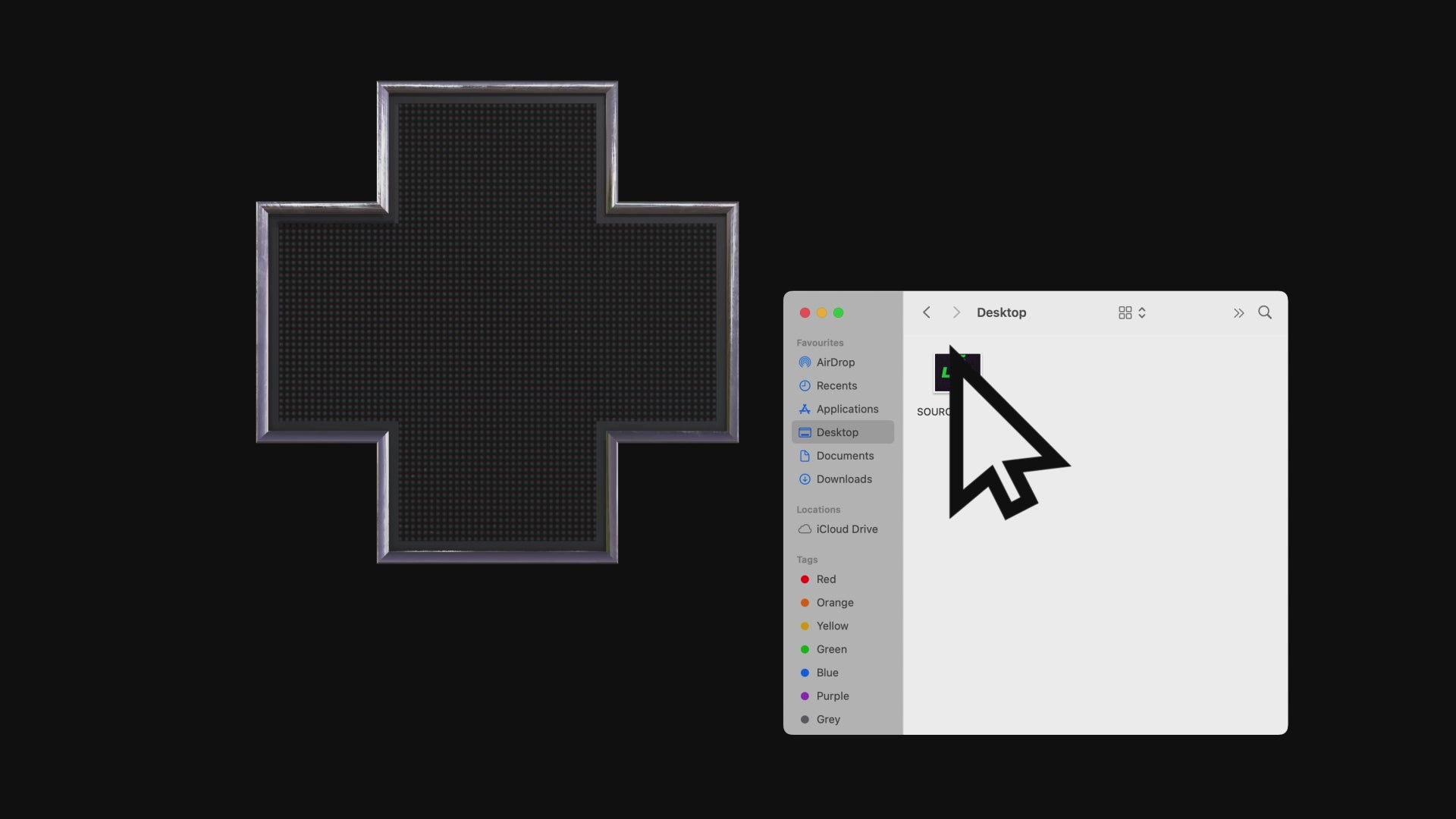Filter by the Red tag
Screen dimensions: 1456x819
[825, 579]
